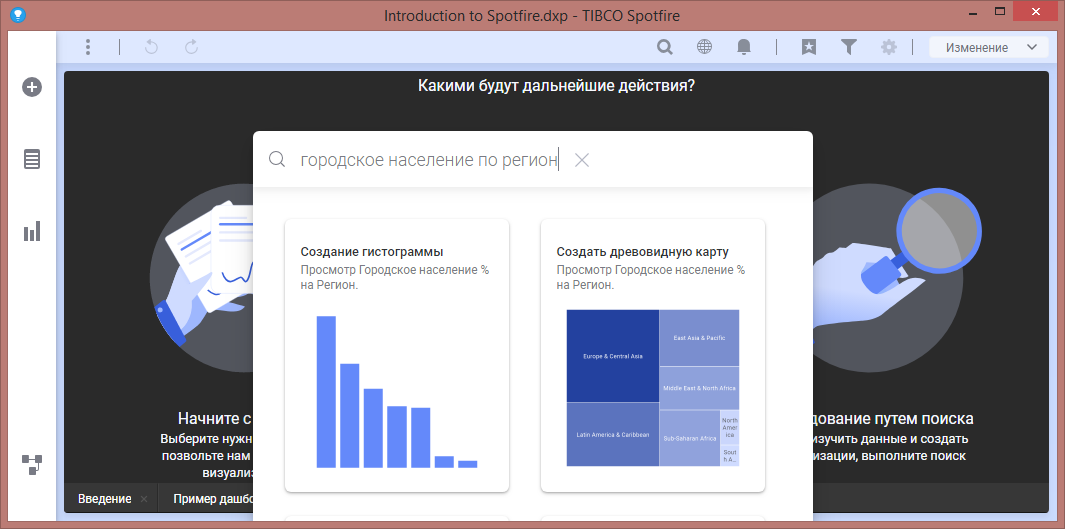Click the treemap preview thumbnail
Screen dimensions: 1065x529
(653, 388)
